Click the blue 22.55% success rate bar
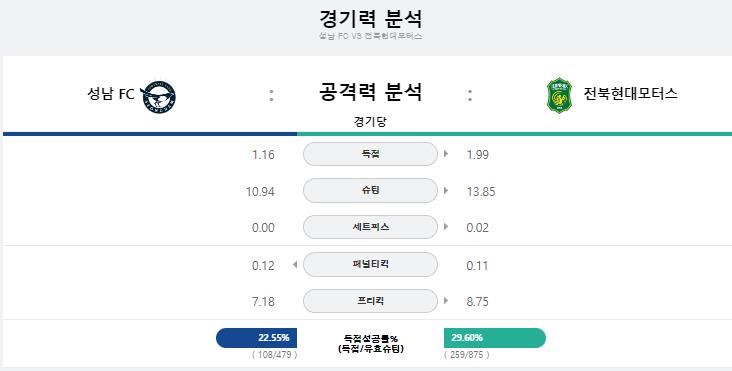Screen dimensions: 732x371 pyautogui.click(x=256, y=338)
